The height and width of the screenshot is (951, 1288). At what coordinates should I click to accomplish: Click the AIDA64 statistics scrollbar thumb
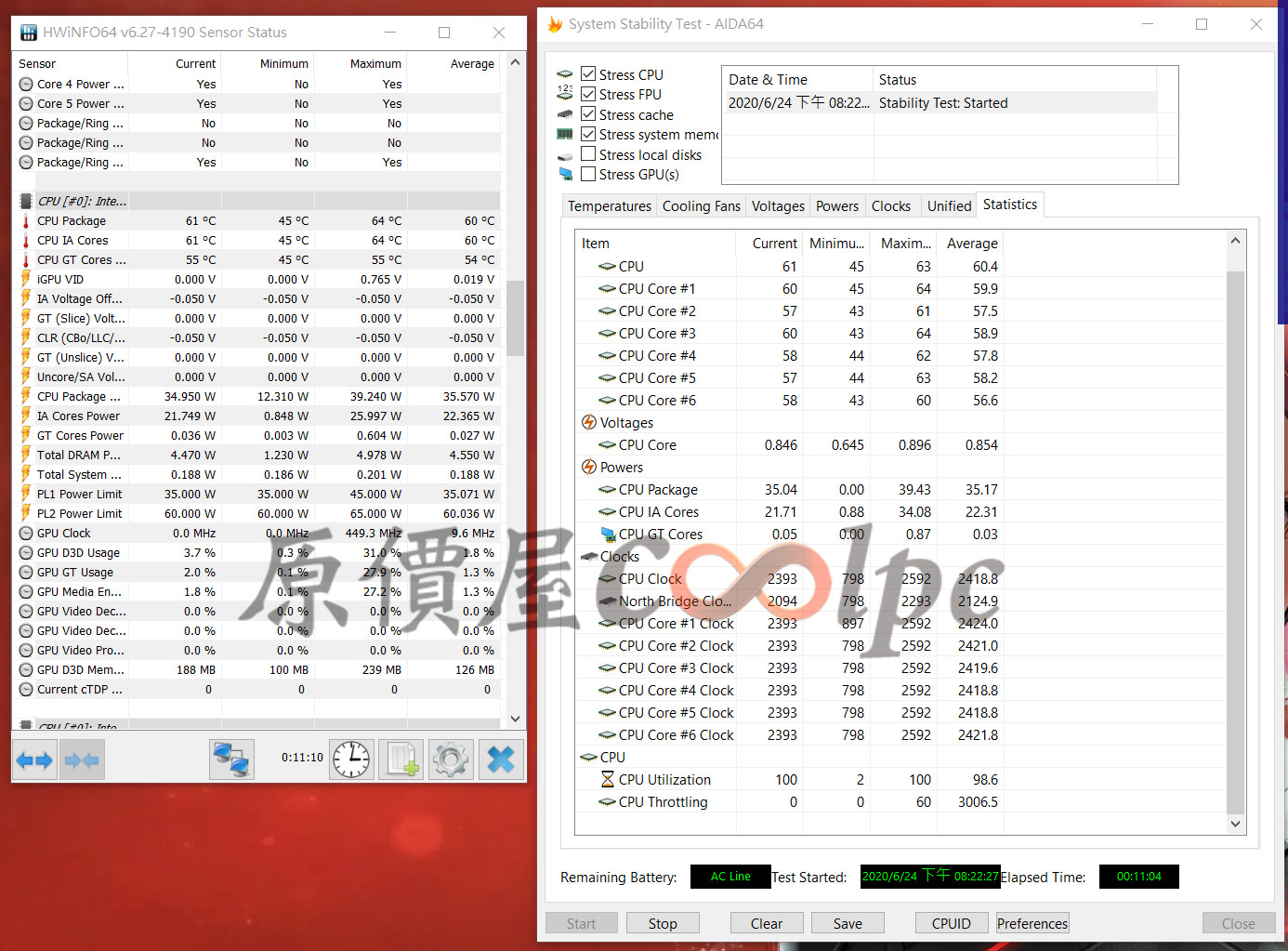click(x=1235, y=542)
